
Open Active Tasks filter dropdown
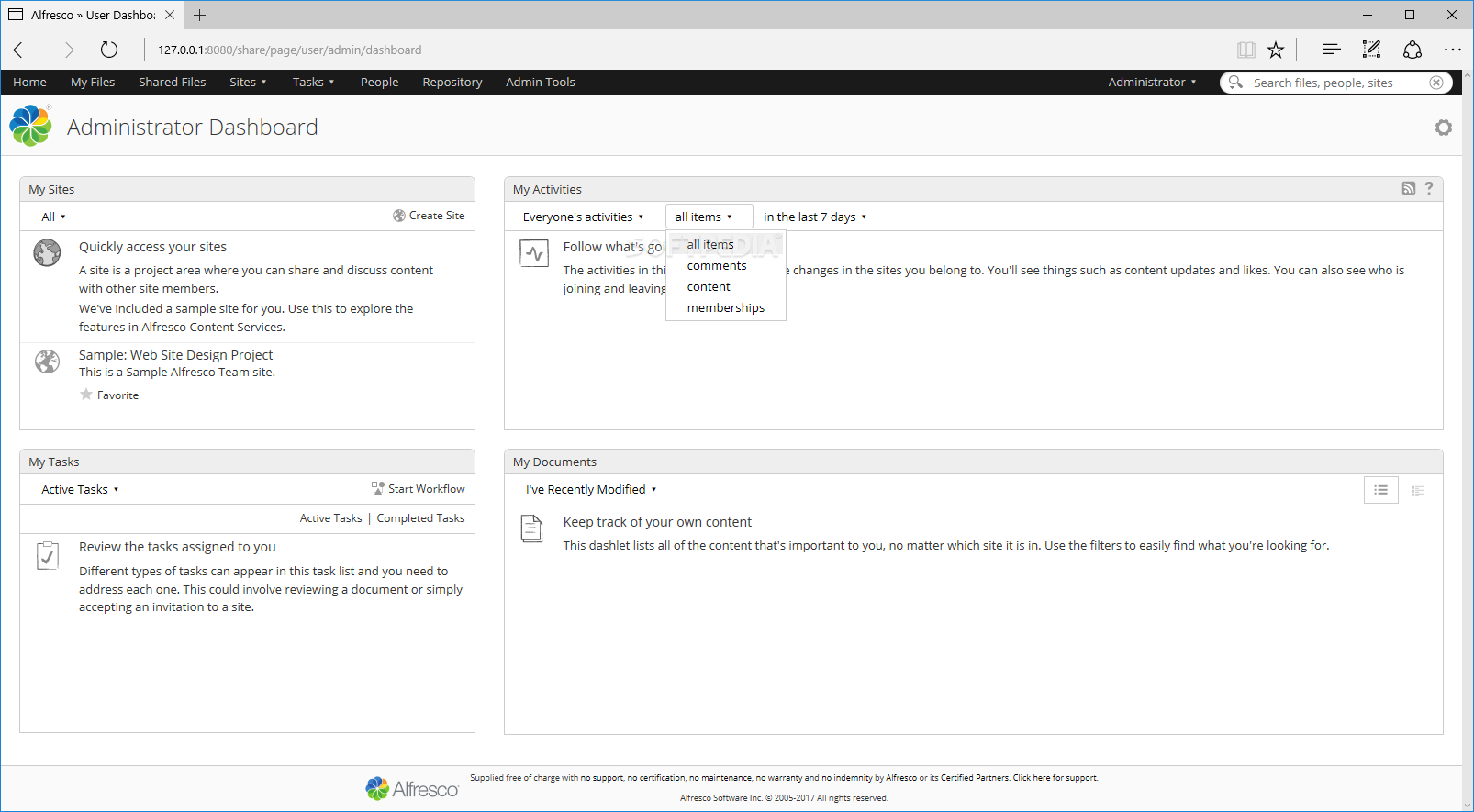(80, 489)
